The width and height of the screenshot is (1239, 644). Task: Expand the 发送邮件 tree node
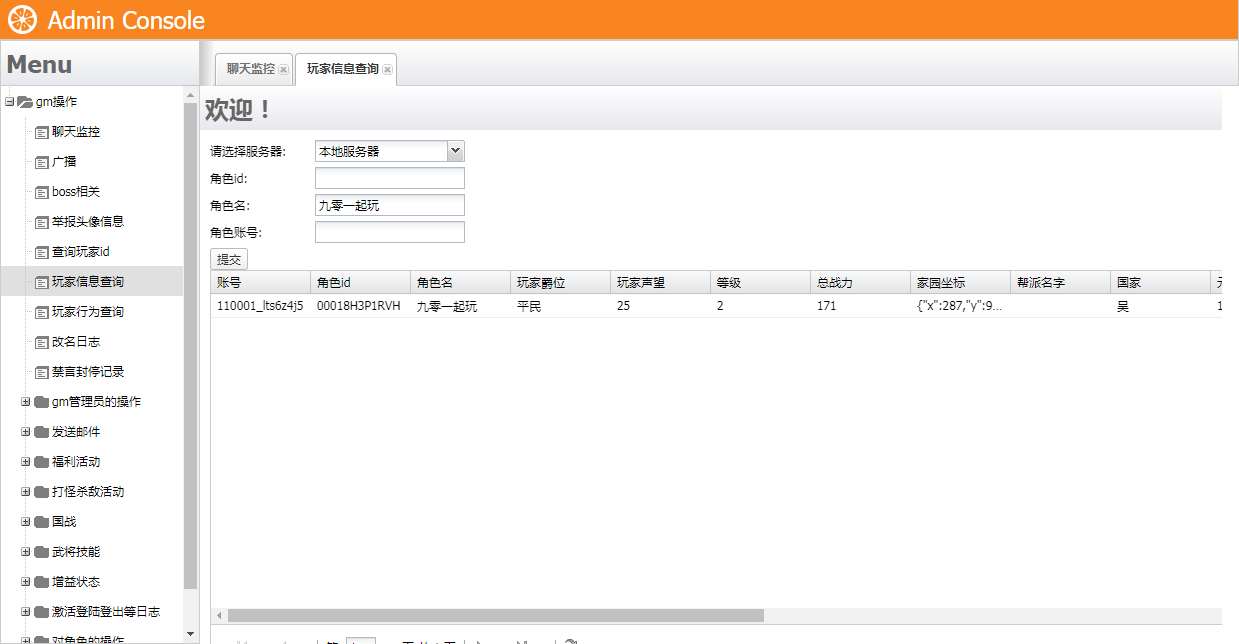[24, 431]
